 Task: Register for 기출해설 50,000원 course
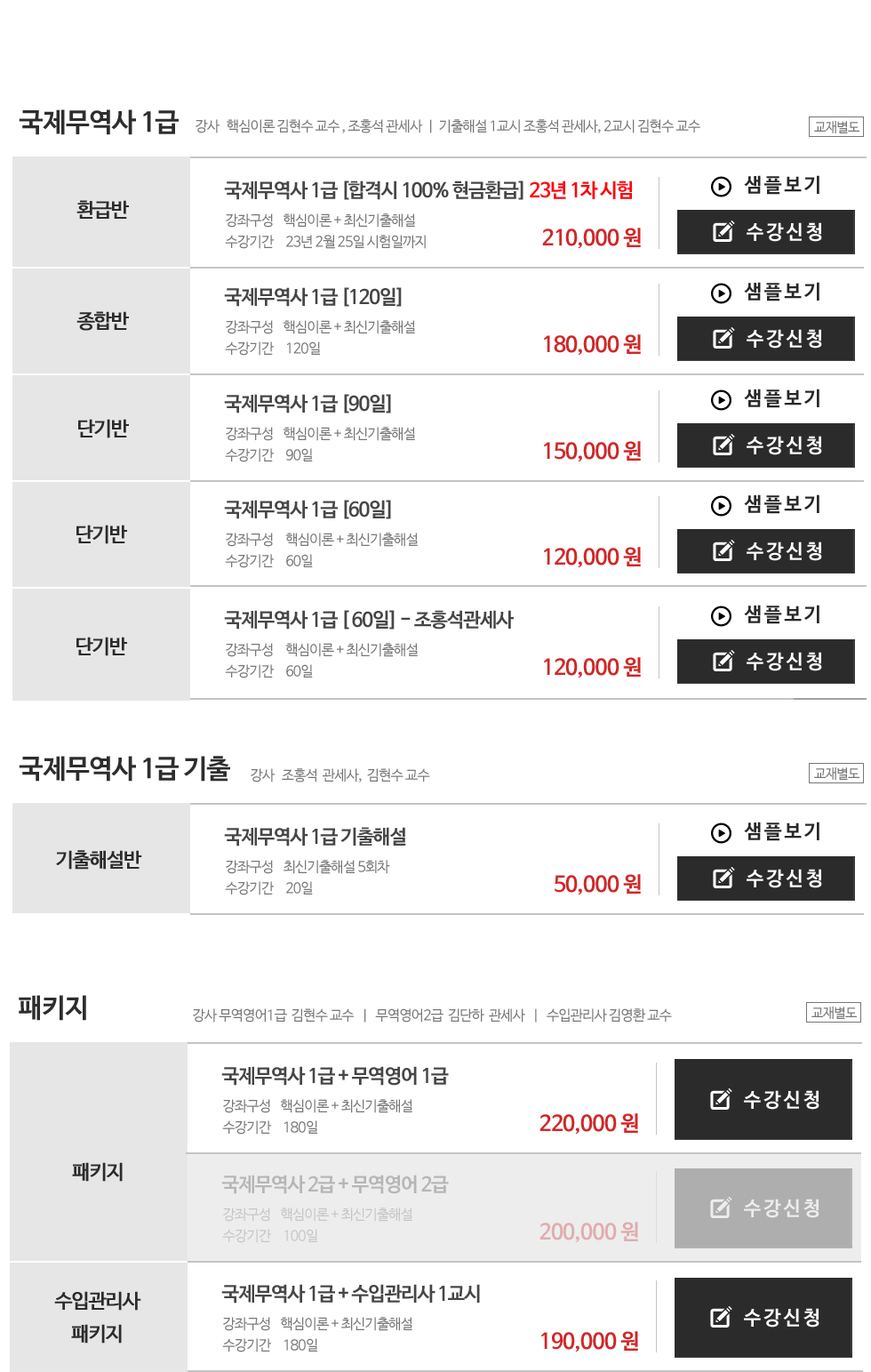click(766, 879)
